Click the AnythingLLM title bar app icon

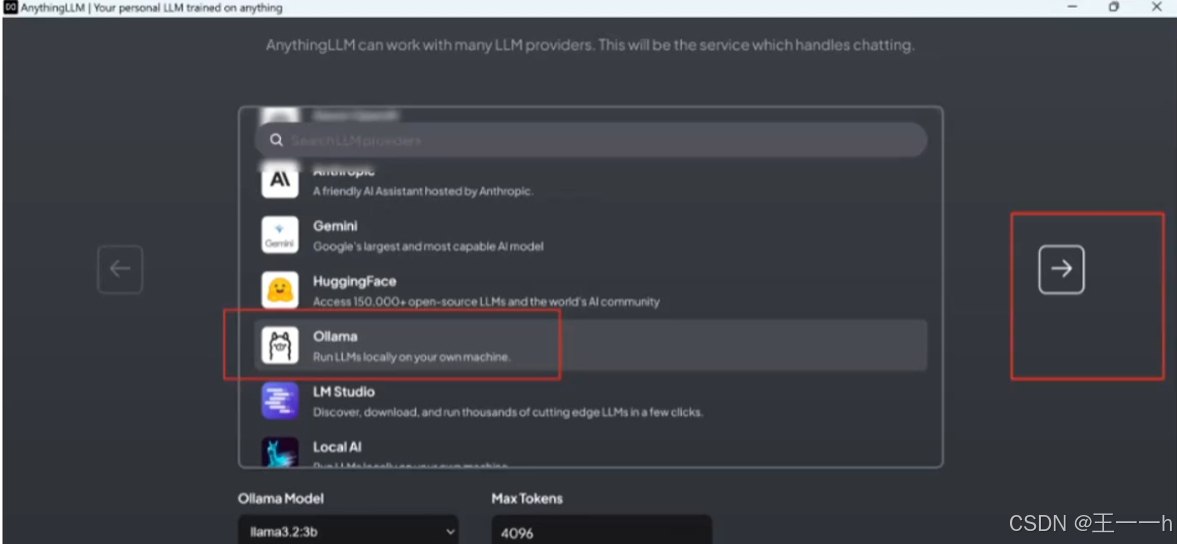11,8
